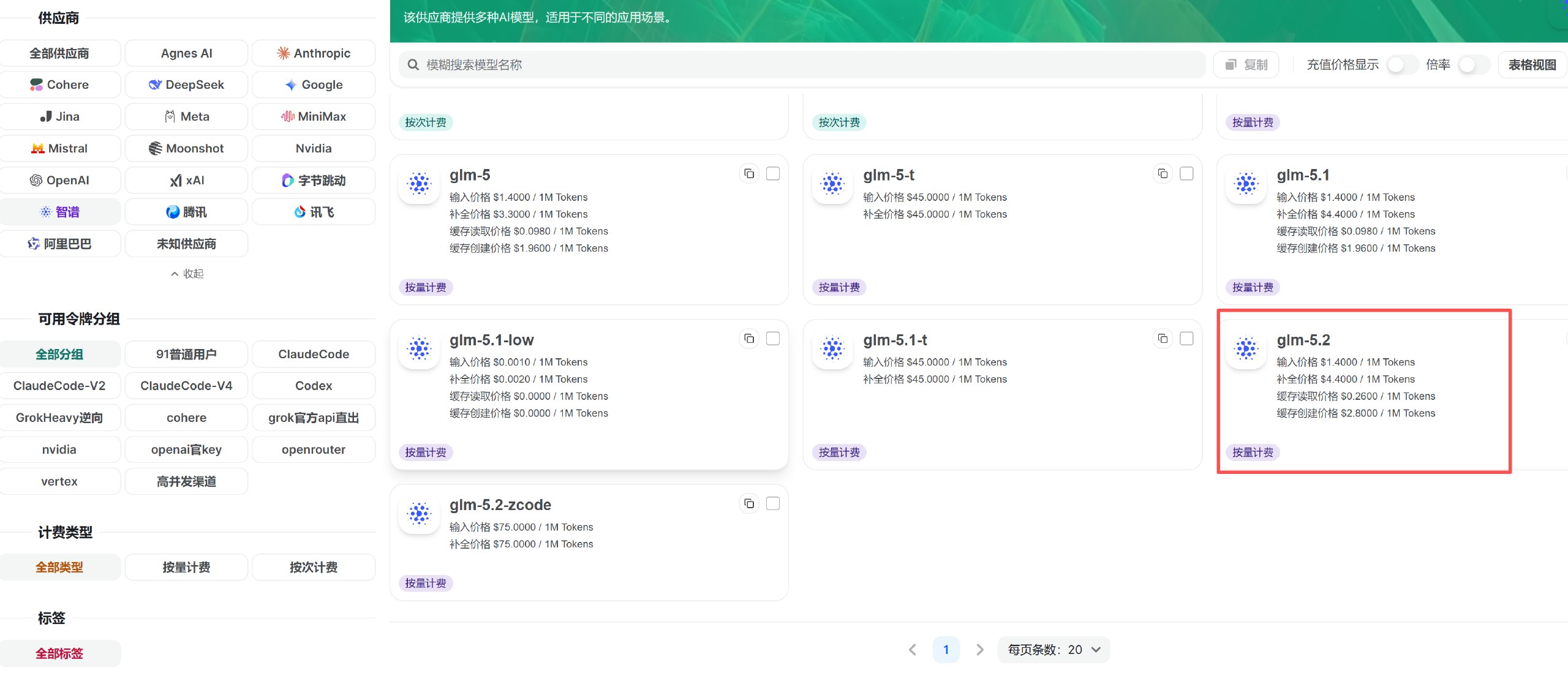Select 全部标签 tag filter
The image size is (1568, 676).
[x=59, y=653]
